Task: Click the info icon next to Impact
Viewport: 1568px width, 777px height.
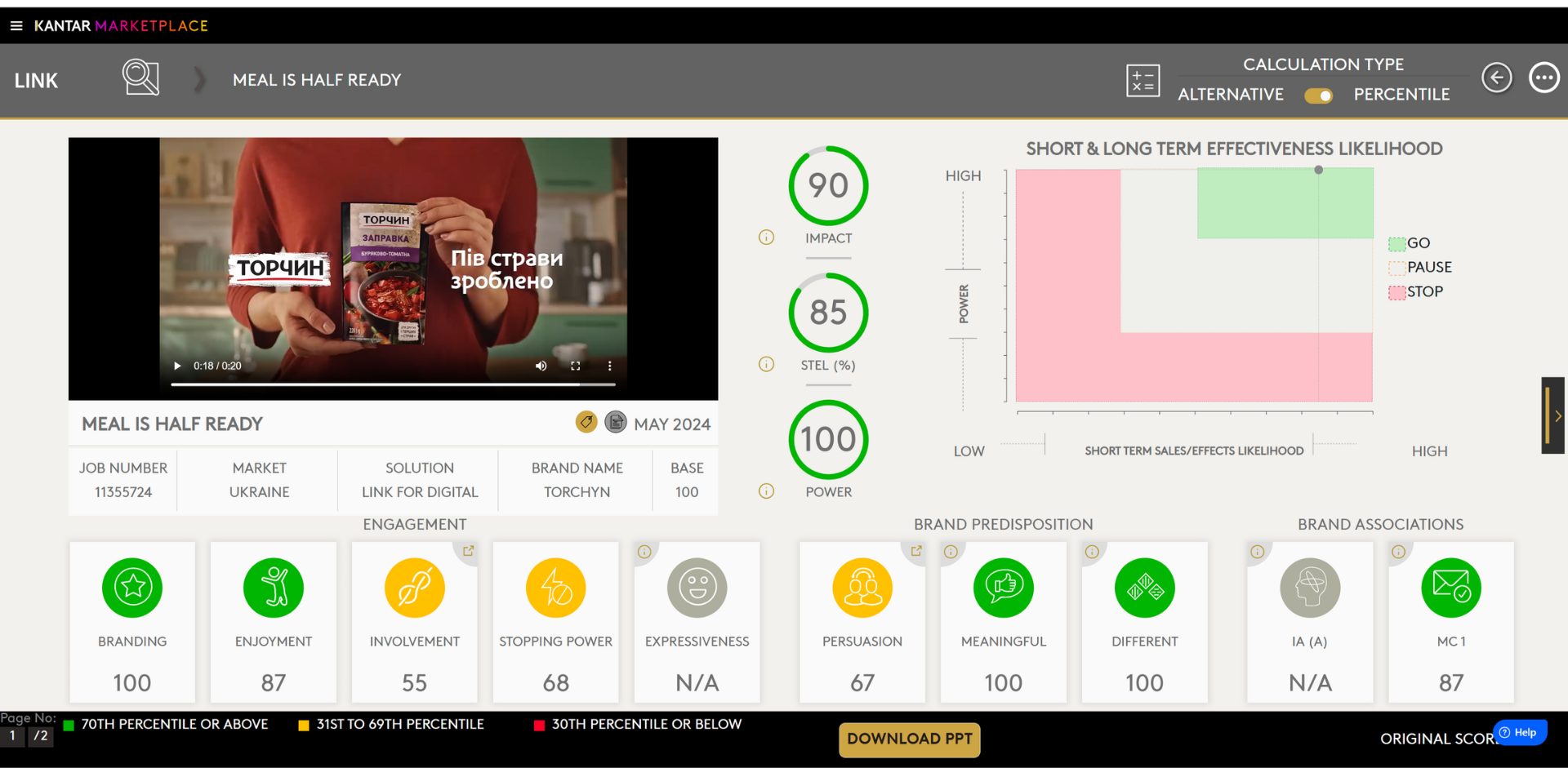Action: (x=766, y=238)
